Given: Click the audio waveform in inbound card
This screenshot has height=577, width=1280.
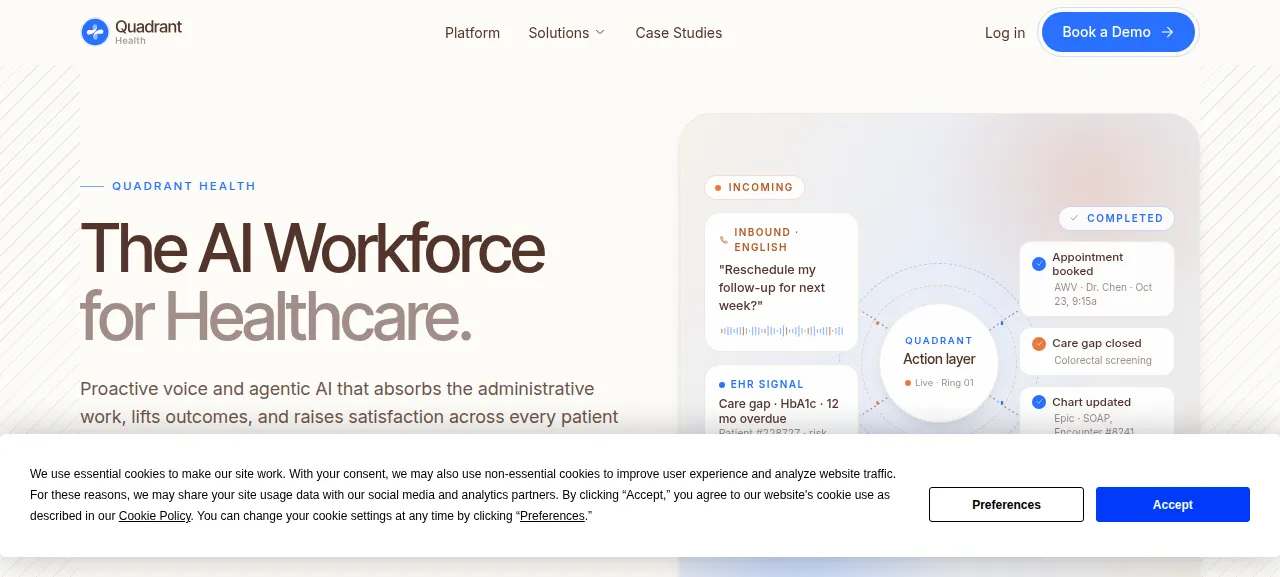Looking at the screenshot, I should pyautogui.click(x=782, y=330).
